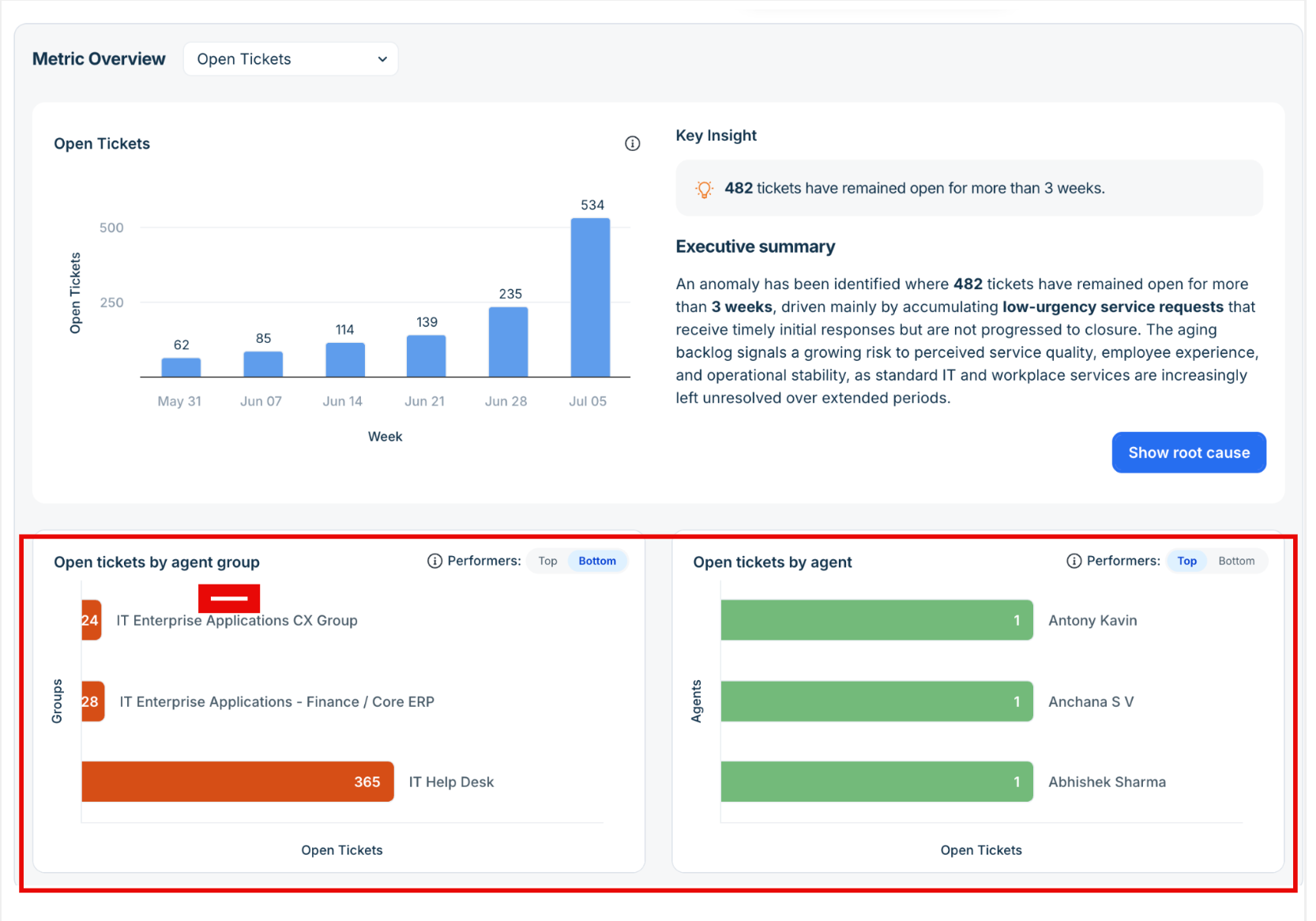Click the Antony Kavin green bar

pyautogui.click(x=877, y=620)
